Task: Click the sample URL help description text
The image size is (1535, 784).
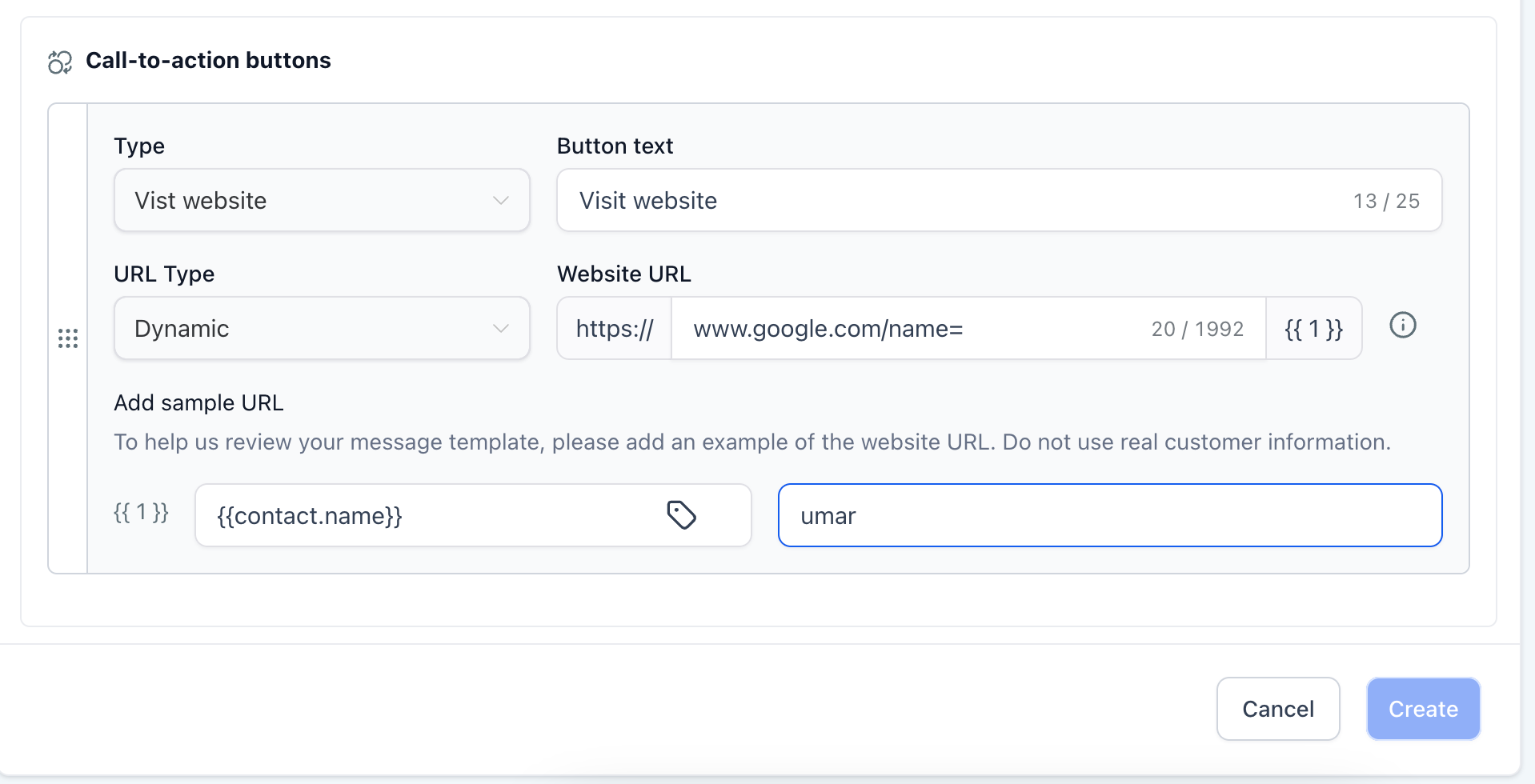Action: tap(752, 442)
